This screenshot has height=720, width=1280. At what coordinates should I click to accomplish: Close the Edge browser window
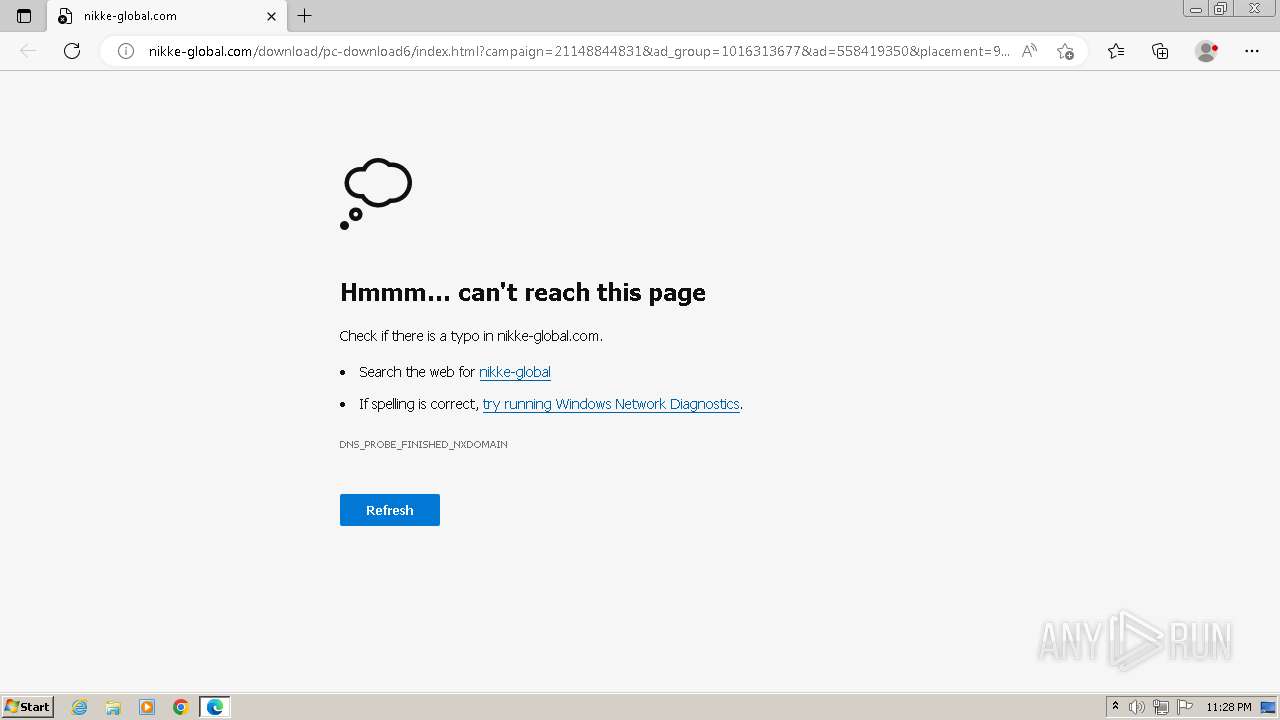[x=1255, y=9]
